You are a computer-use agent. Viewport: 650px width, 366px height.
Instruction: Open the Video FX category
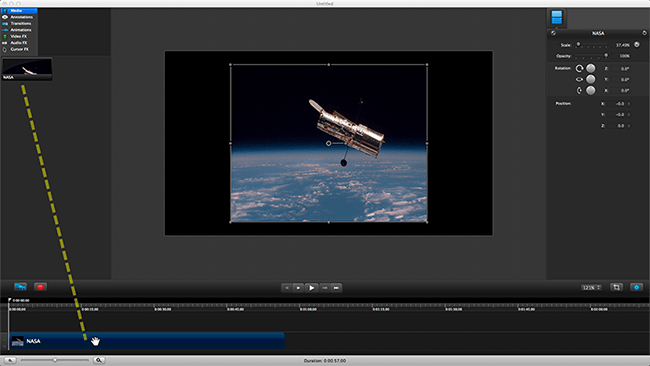pyautogui.click(x=19, y=36)
